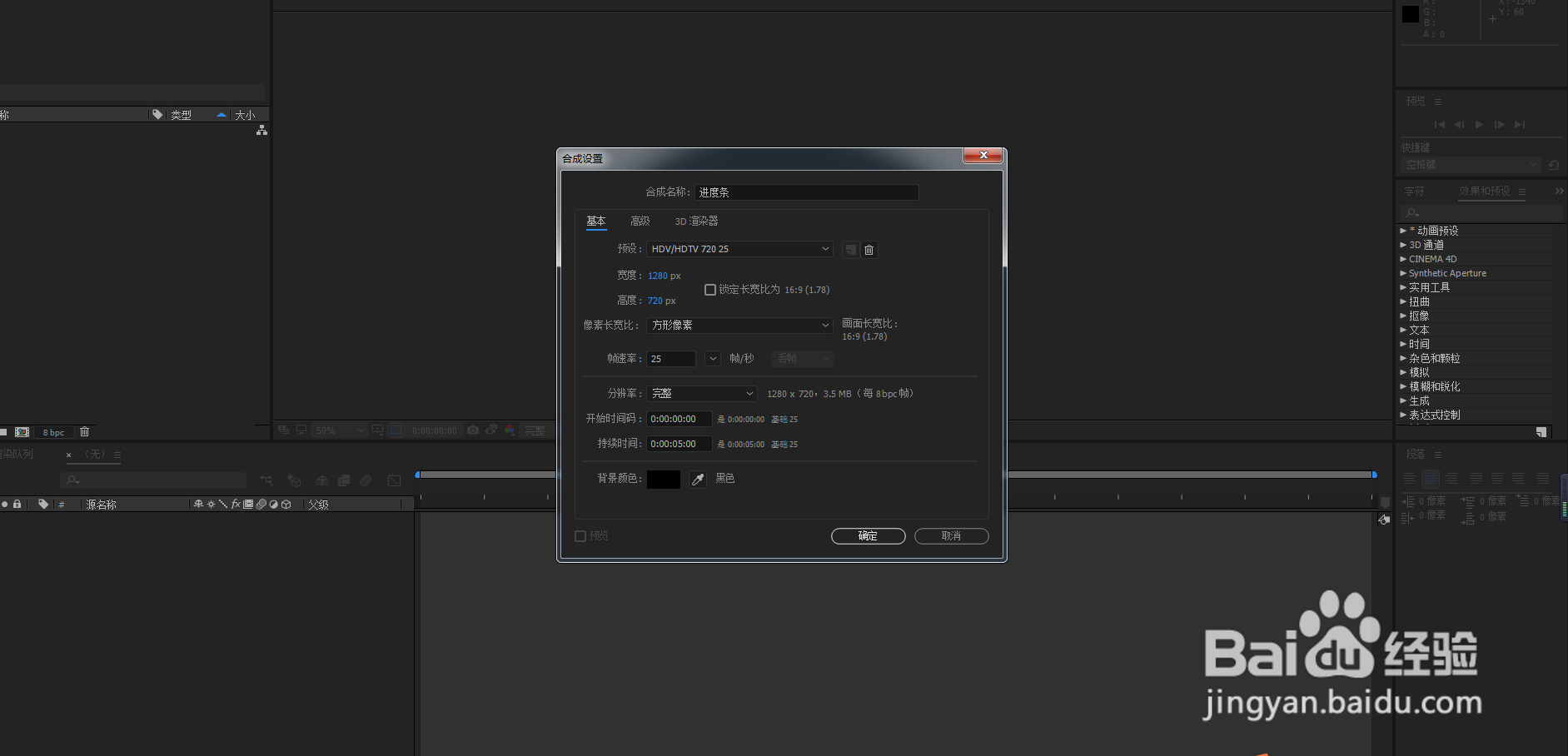Click the show channel RGB icon in viewer
Screen dimensions: 1568x756
(510, 430)
